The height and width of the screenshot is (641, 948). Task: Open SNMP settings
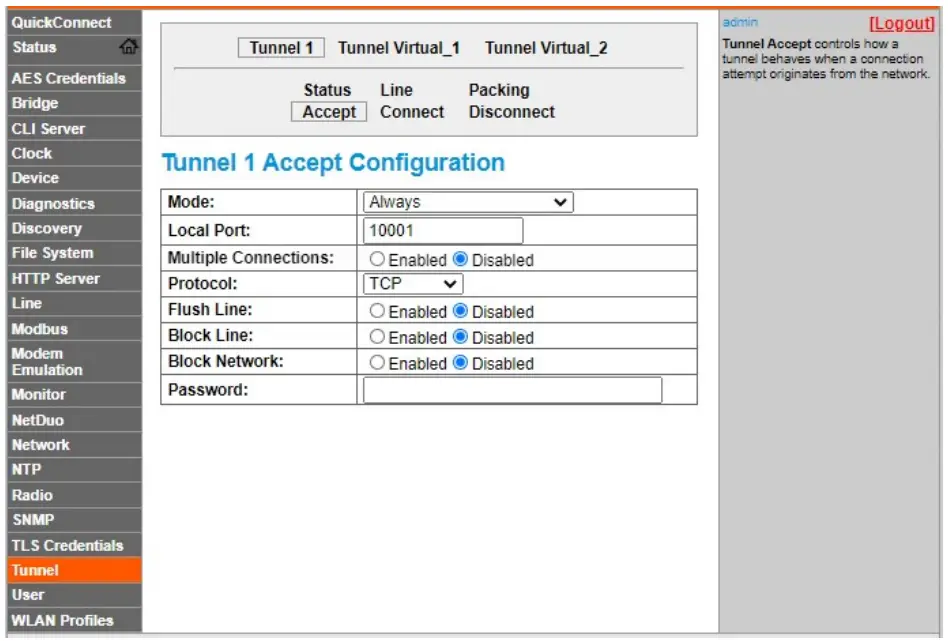pyautogui.click(x=74, y=520)
